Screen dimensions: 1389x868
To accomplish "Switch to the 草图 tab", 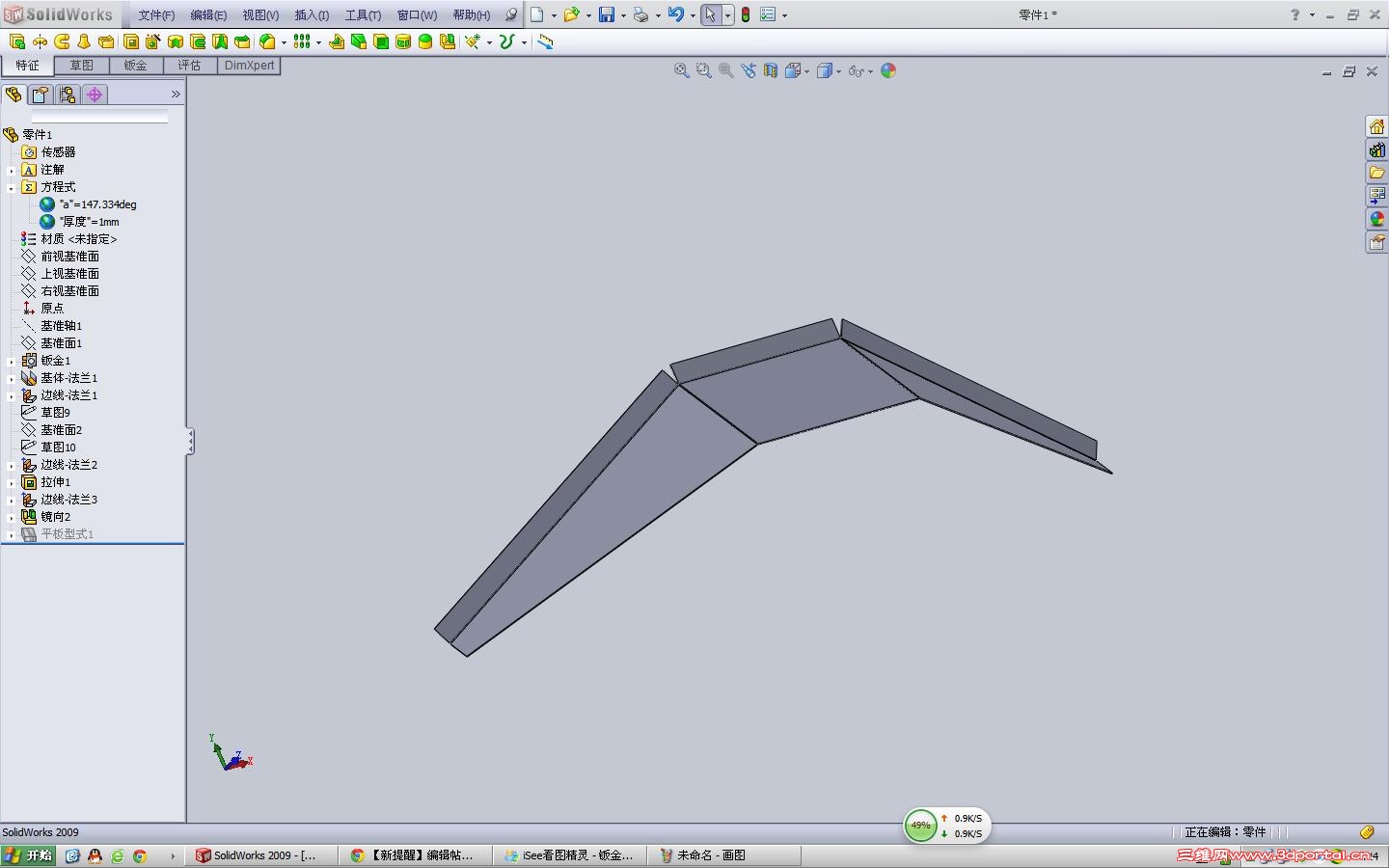I will (81, 66).
